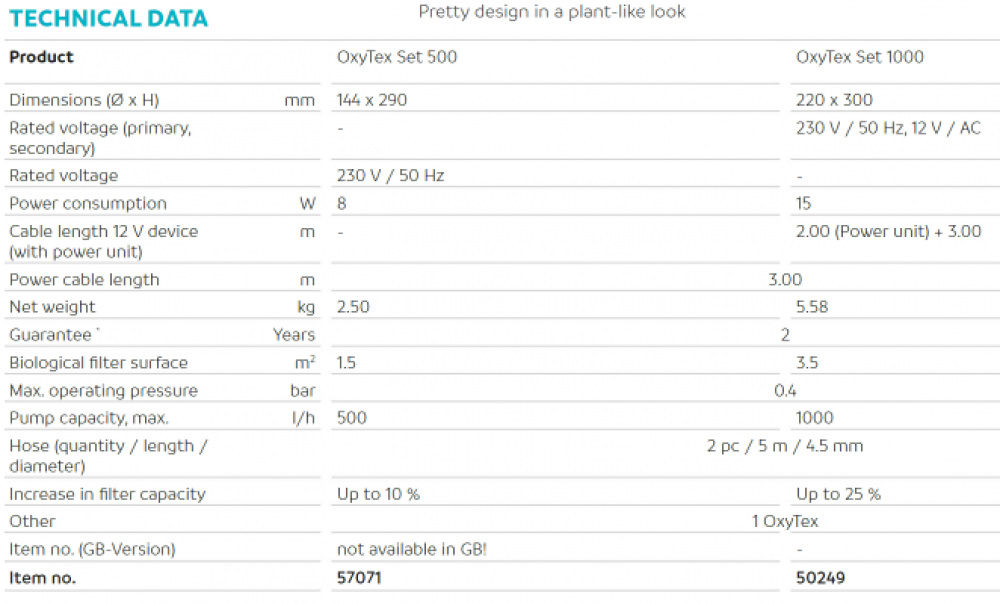Select the OxyTex Set 1000 column header
This screenshot has width=1000, height=604.
click(859, 57)
